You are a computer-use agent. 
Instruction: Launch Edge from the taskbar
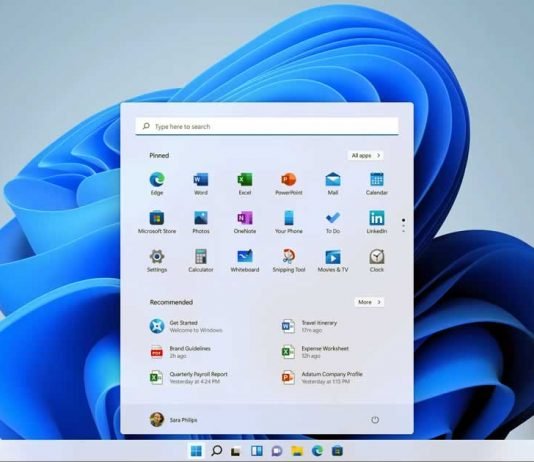(x=317, y=451)
